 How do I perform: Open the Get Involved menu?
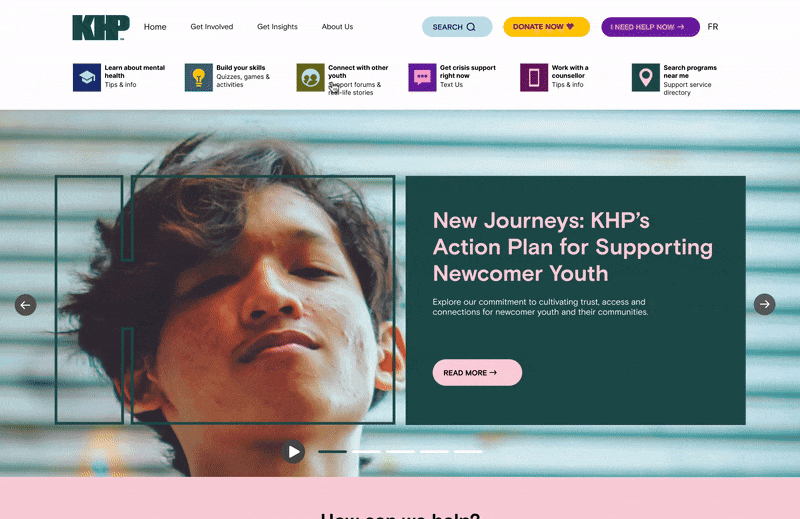click(x=212, y=27)
